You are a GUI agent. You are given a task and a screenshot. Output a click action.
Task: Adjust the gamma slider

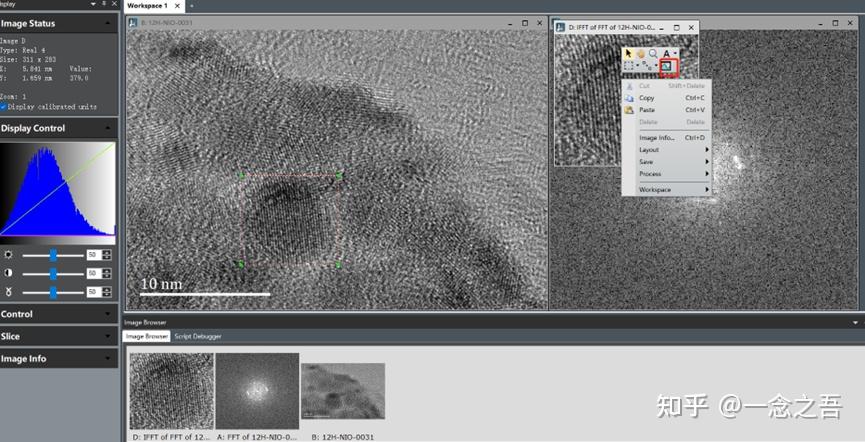[53, 291]
